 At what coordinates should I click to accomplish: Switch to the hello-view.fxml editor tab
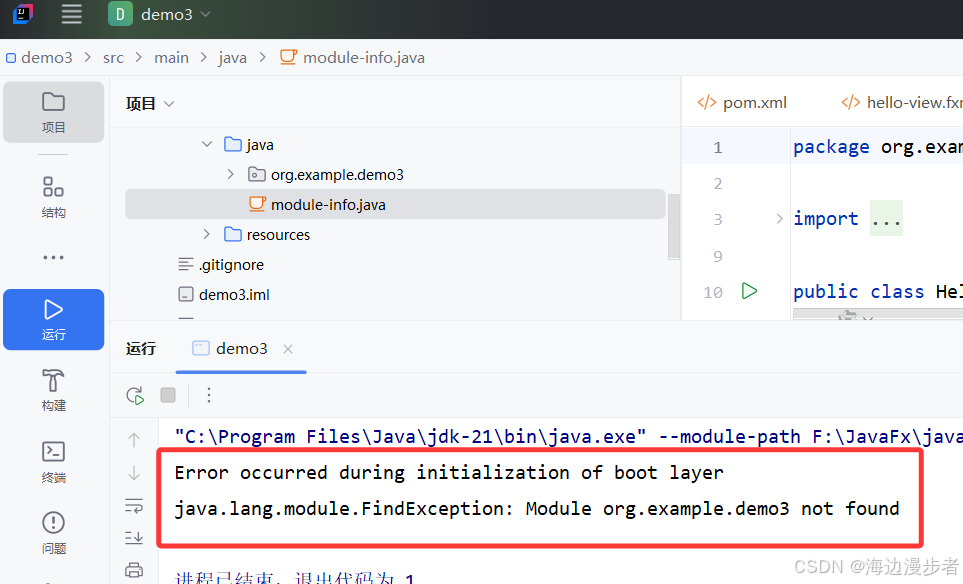[x=900, y=103]
